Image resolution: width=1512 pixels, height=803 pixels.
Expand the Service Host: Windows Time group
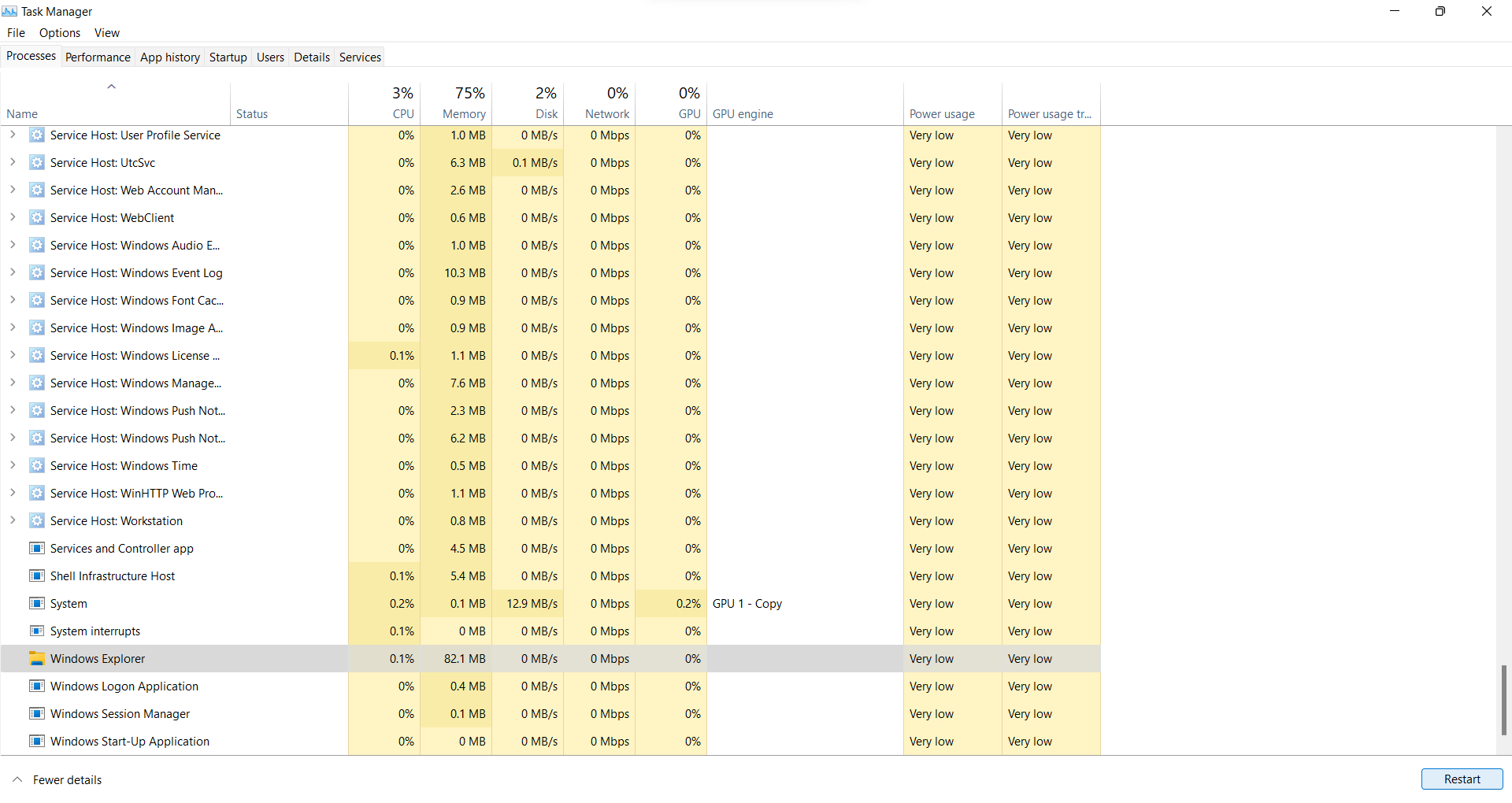click(x=13, y=466)
